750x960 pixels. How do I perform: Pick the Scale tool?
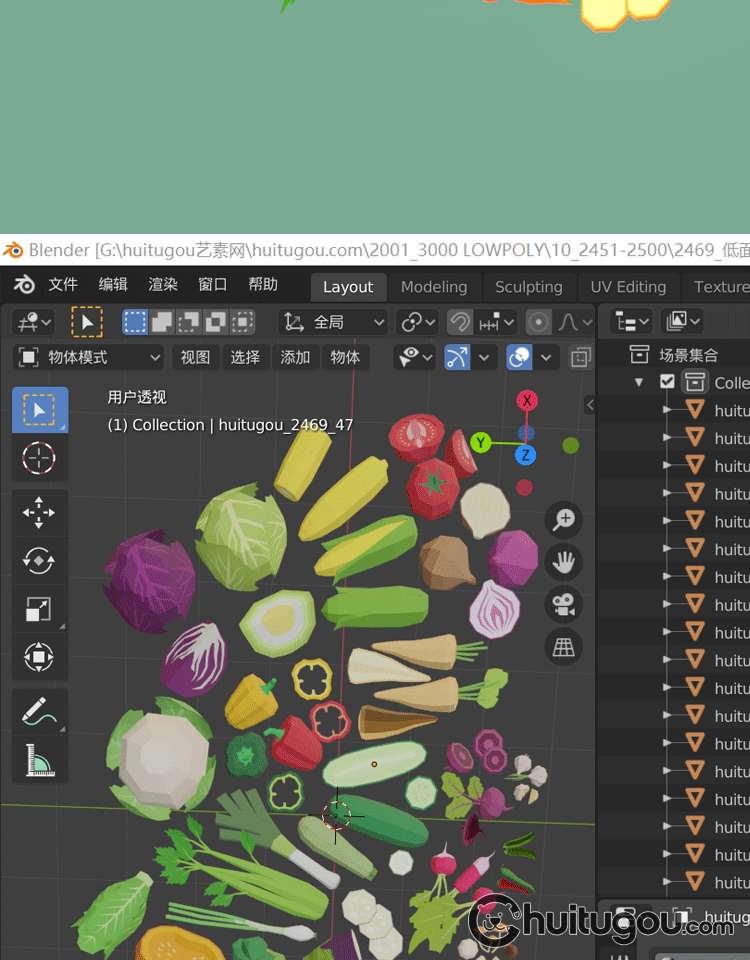[x=39, y=609]
